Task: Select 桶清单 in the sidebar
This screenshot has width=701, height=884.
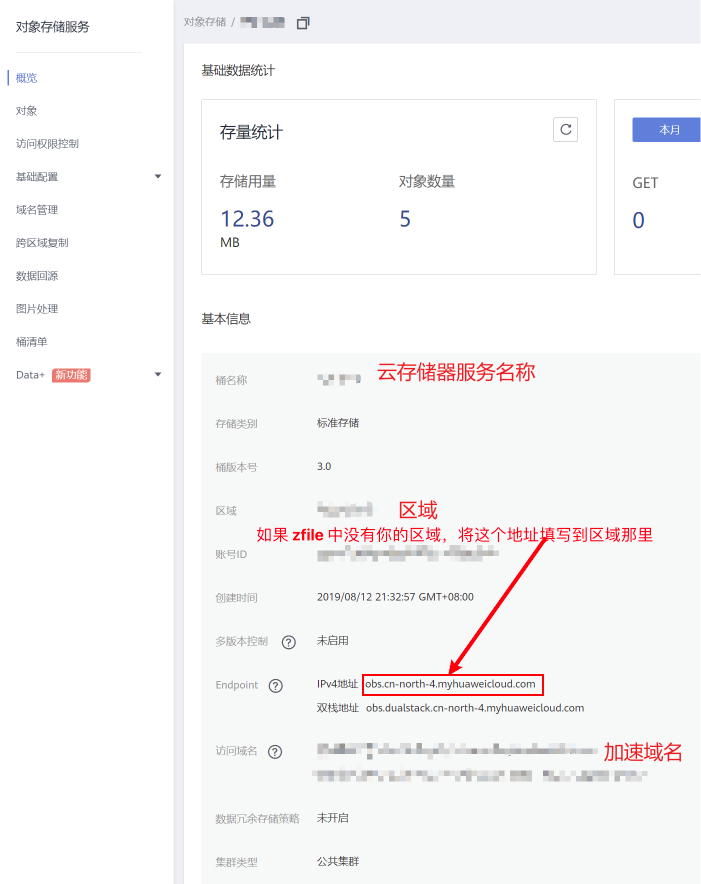Action: pos(32,342)
